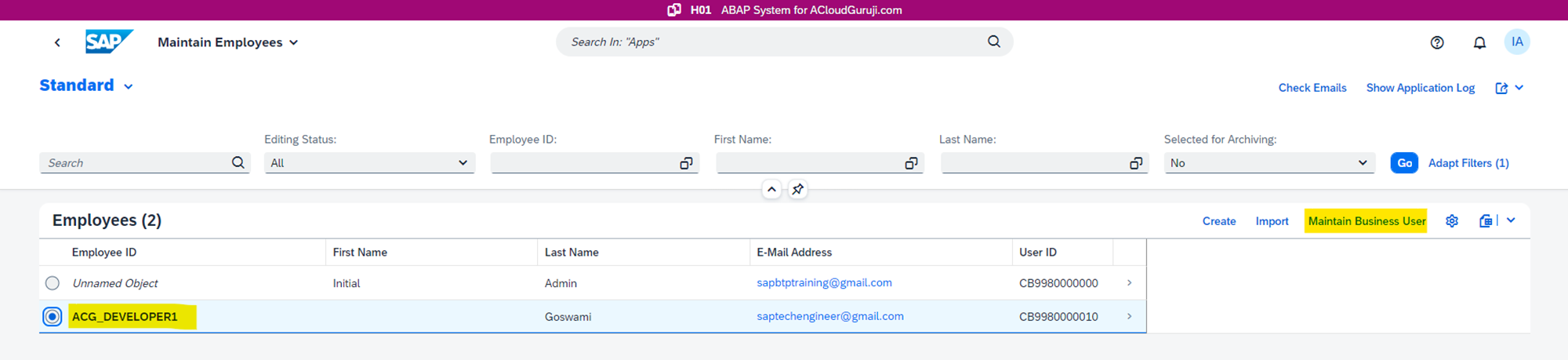Click the pin filter bar icon
This screenshot has height=360, width=1568.
pos(797,189)
